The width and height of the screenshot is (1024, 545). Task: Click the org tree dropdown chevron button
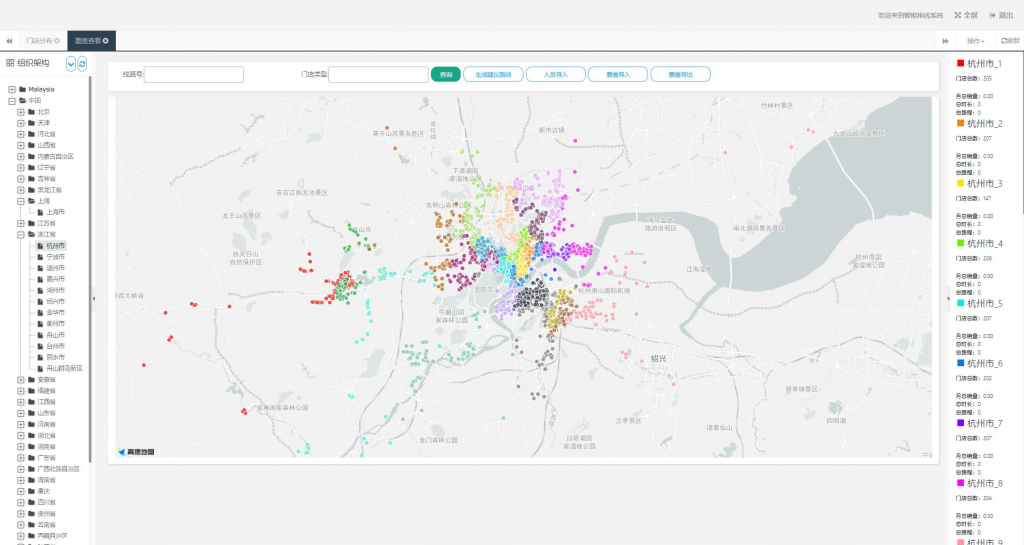[71, 64]
